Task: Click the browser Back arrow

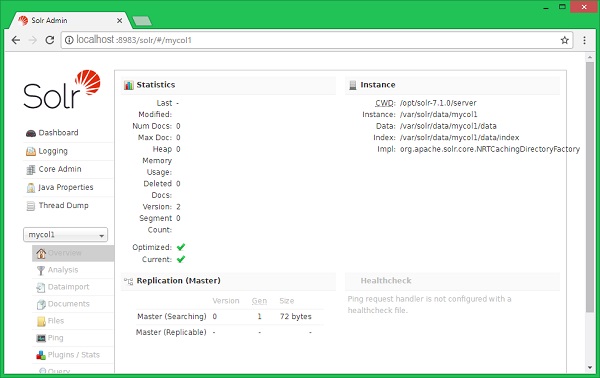Action: click(x=16, y=40)
